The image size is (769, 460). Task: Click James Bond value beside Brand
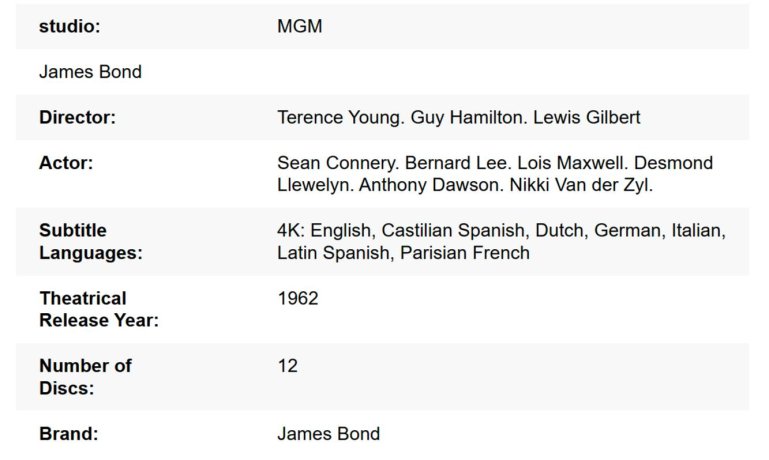pos(328,434)
